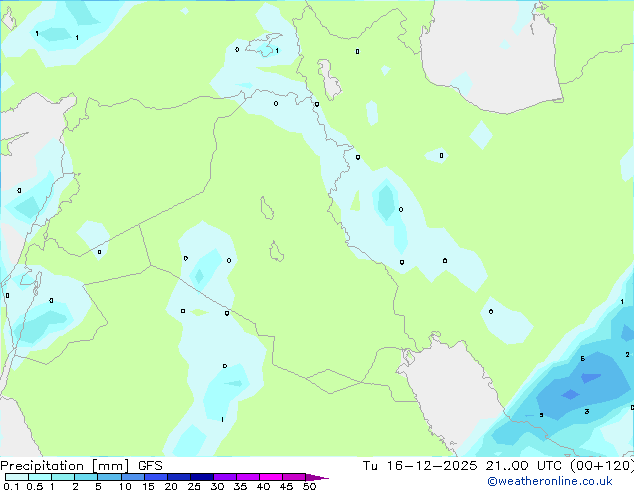
Task: Click the over-50 mm arrow tip of legend
Action: click(x=317, y=477)
